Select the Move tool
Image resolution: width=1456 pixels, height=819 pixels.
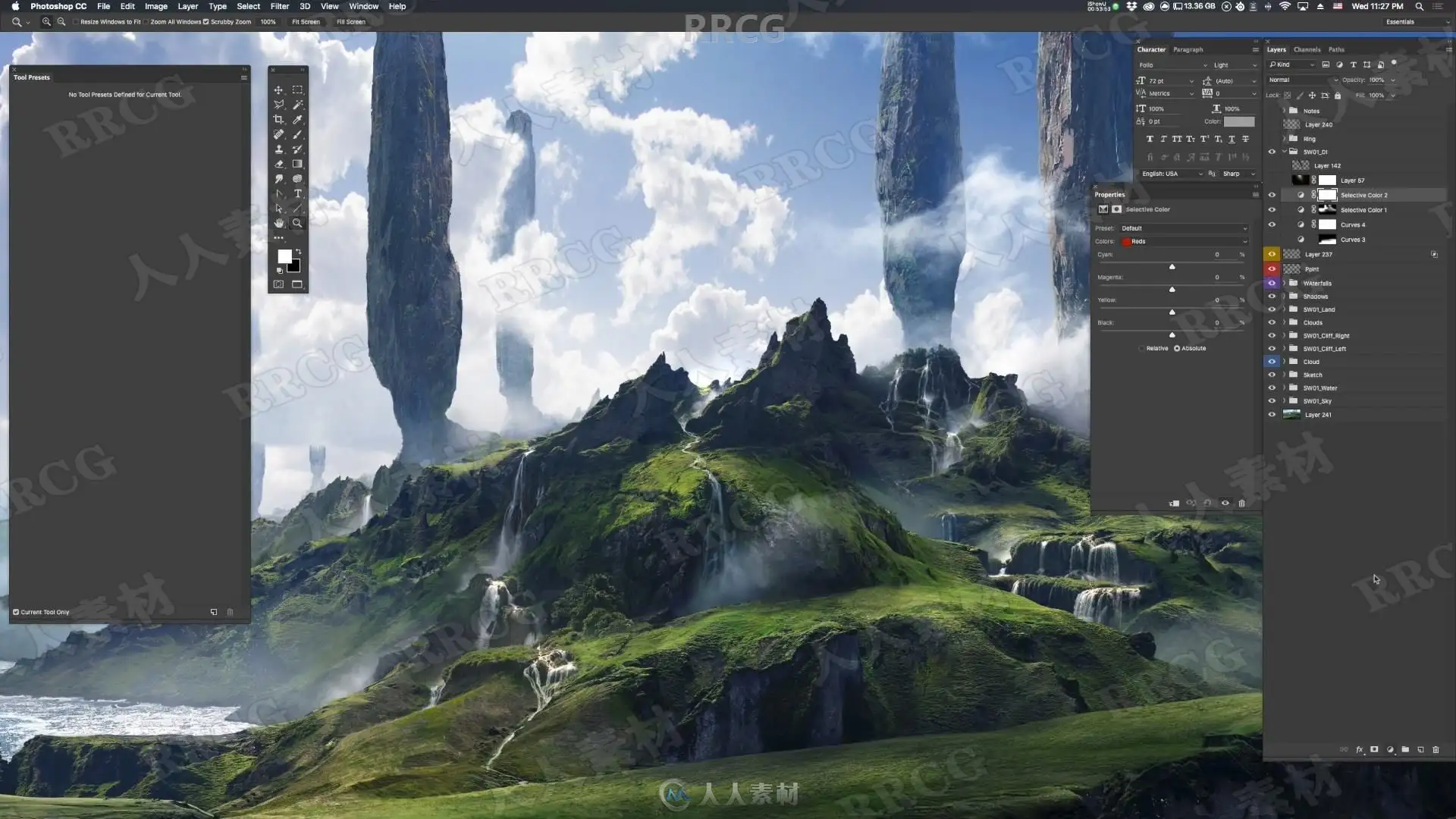point(278,89)
